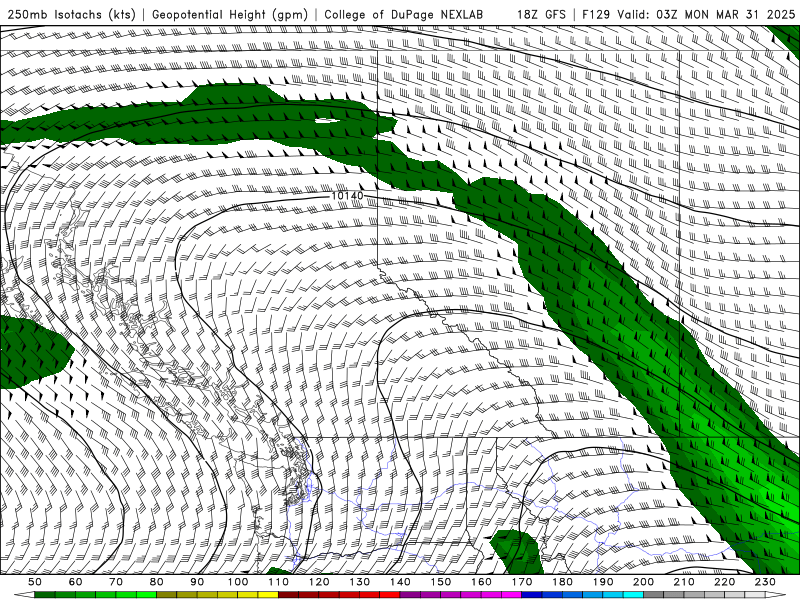
Task: Click the 50 value on the color scale
Action: 35,582
